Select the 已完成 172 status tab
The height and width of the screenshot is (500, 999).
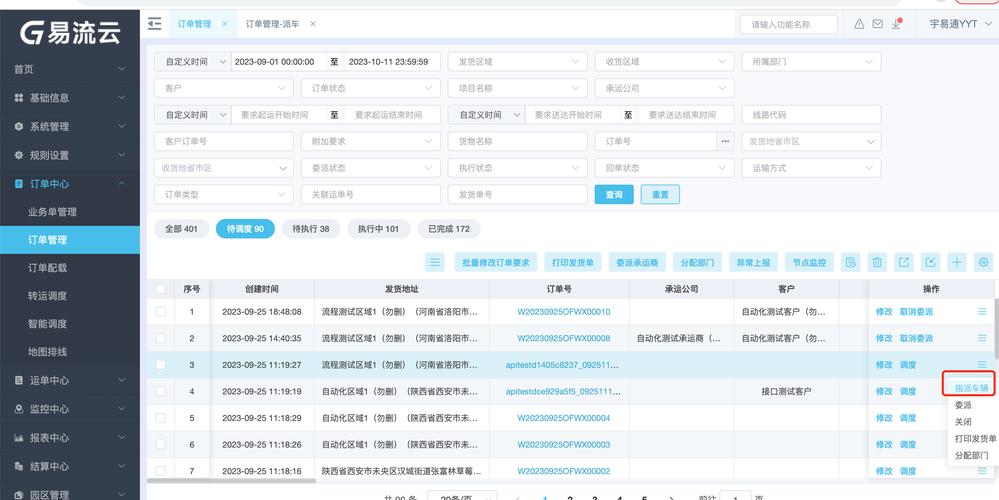click(449, 229)
